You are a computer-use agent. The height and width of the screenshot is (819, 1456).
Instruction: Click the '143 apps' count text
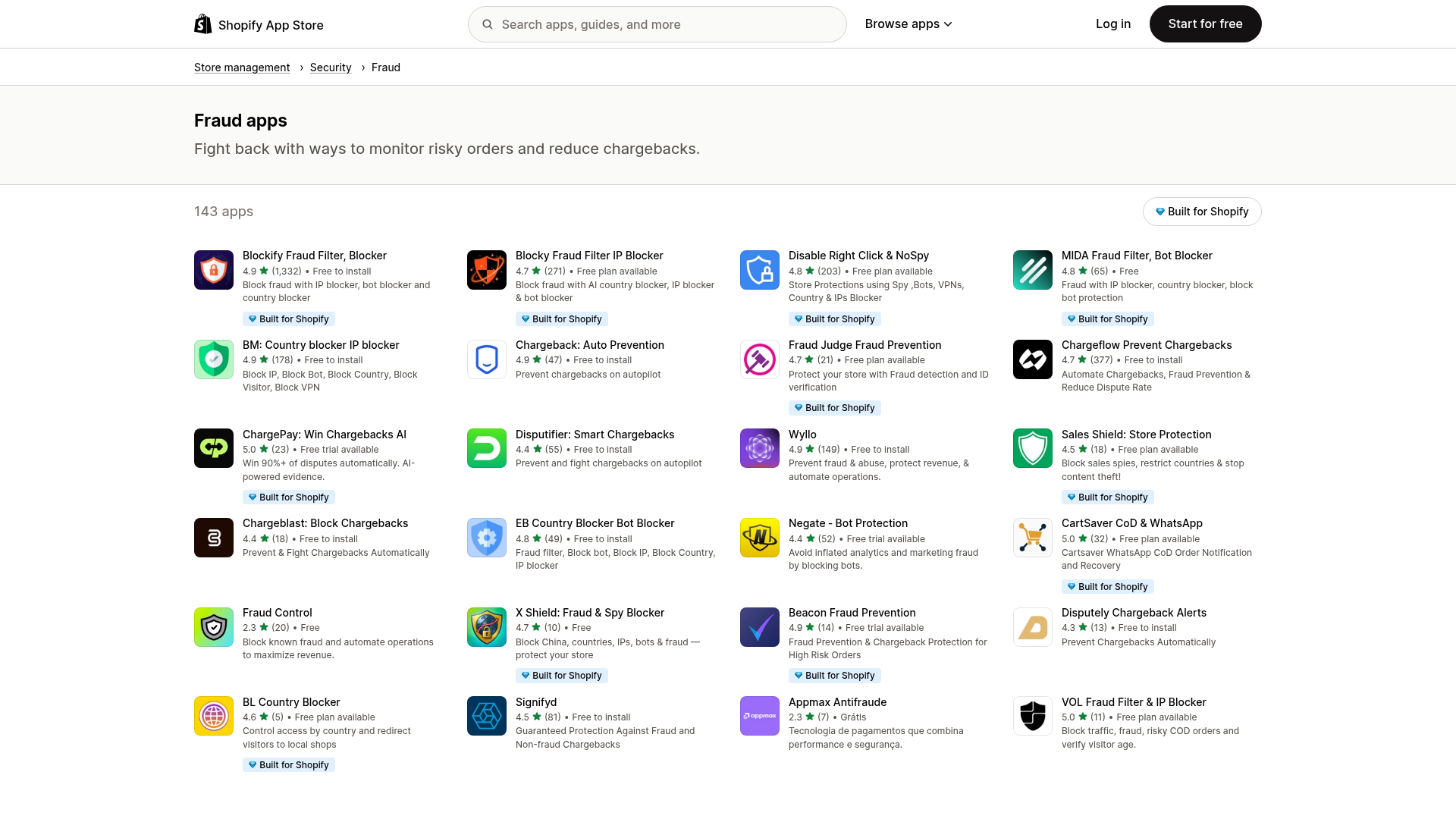224,212
